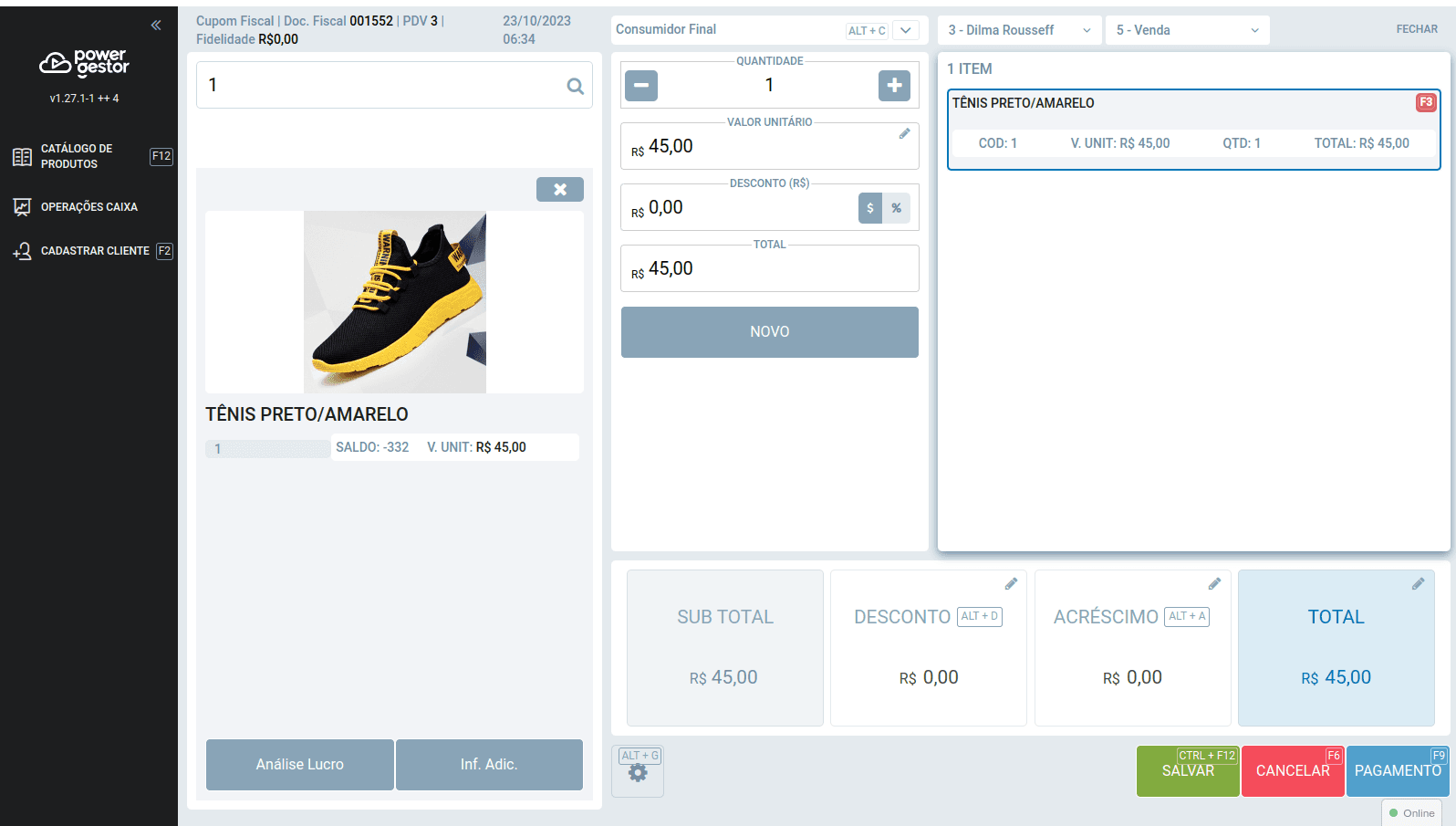Close the product preview with X button

click(x=560, y=190)
